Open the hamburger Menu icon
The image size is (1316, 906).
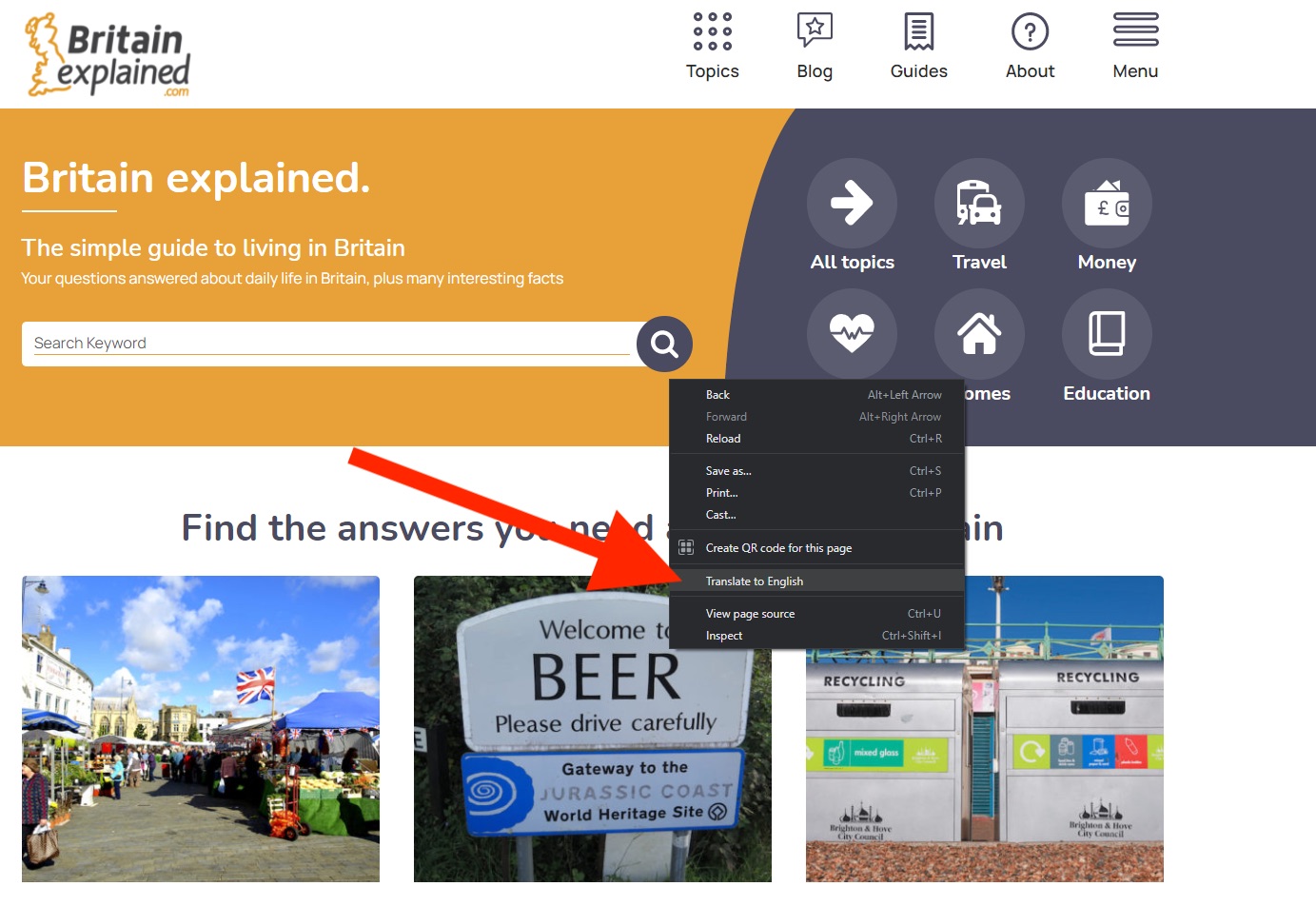[x=1136, y=30]
